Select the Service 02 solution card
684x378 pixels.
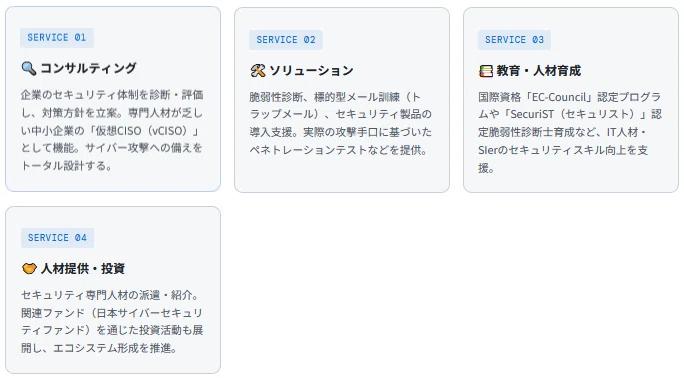pos(342,100)
